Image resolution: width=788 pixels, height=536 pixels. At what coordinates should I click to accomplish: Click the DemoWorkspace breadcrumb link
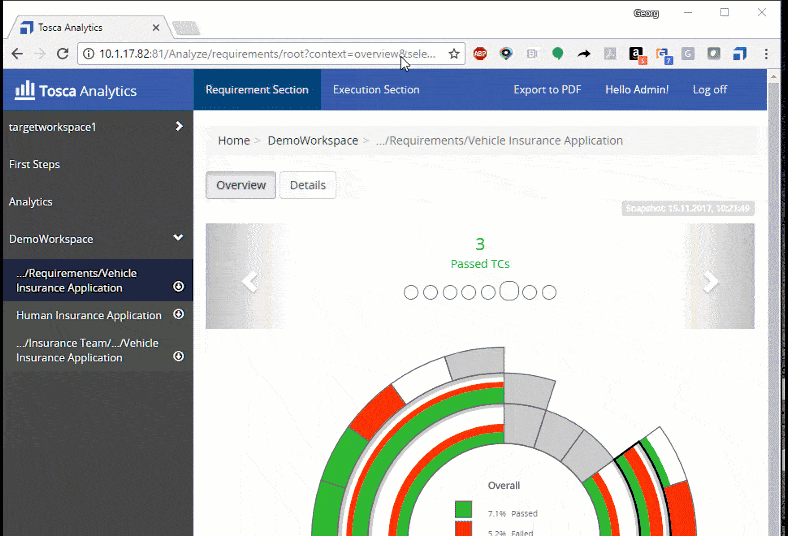click(313, 141)
